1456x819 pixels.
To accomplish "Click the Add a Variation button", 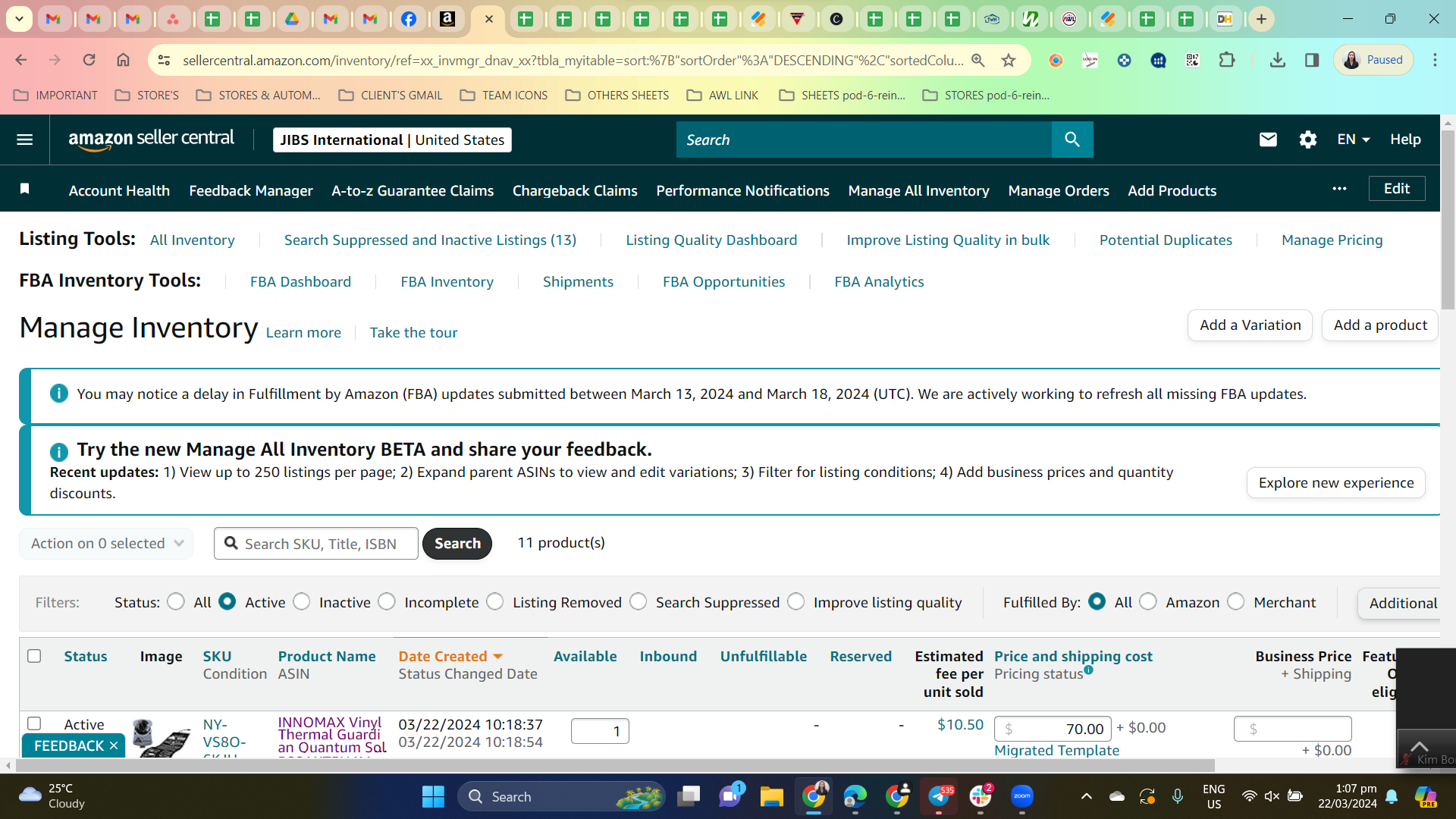I will point(1250,325).
